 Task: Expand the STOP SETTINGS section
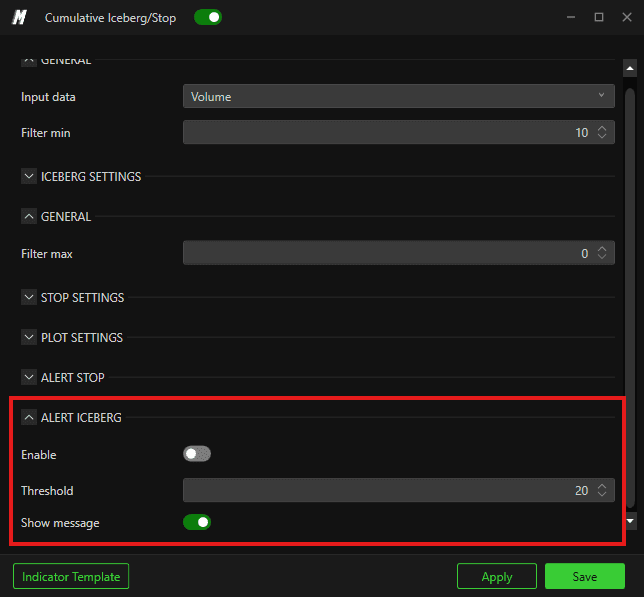tap(29, 297)
